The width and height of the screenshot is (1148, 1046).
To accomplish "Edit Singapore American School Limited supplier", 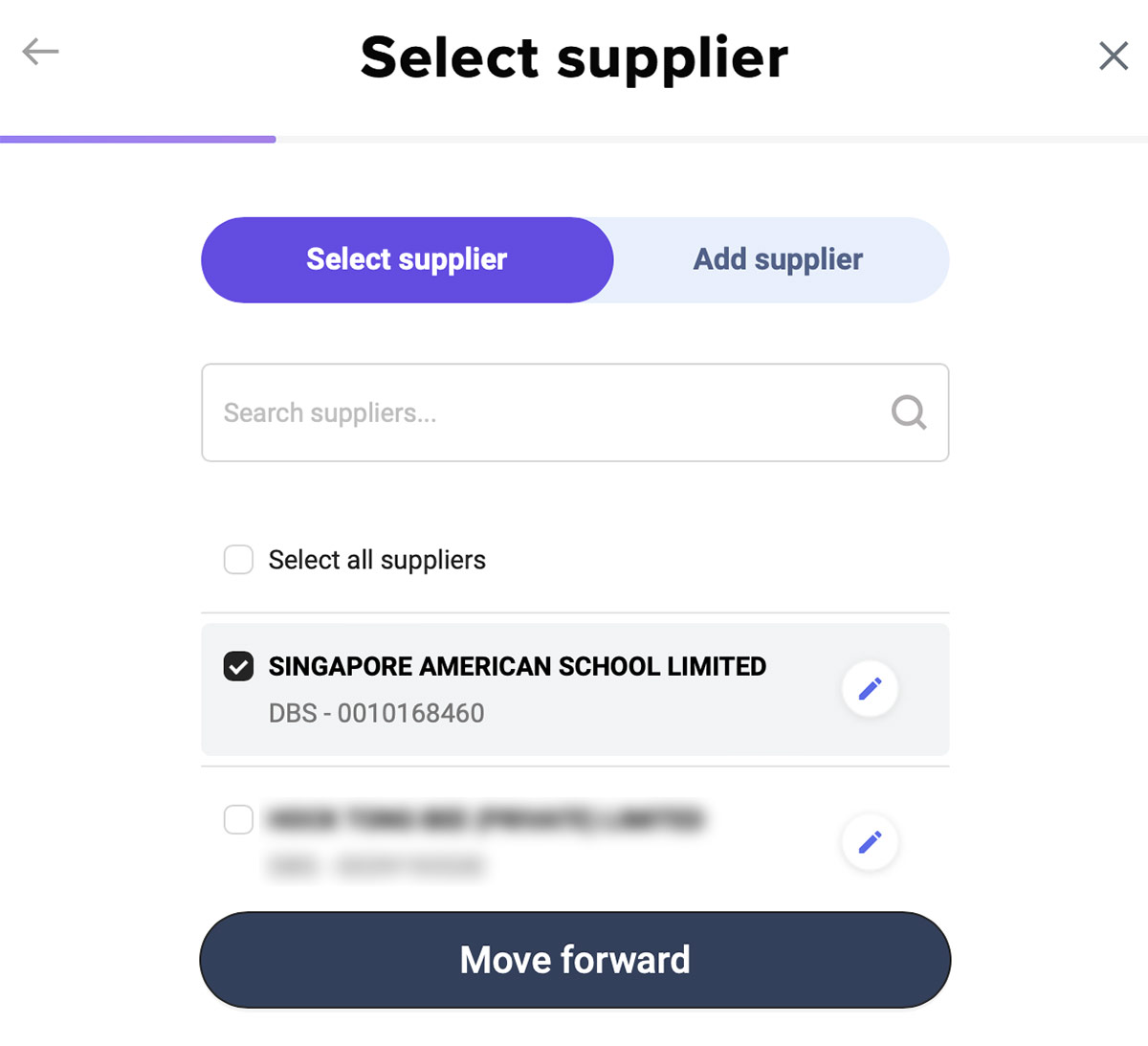I will (x=870, y=688).
